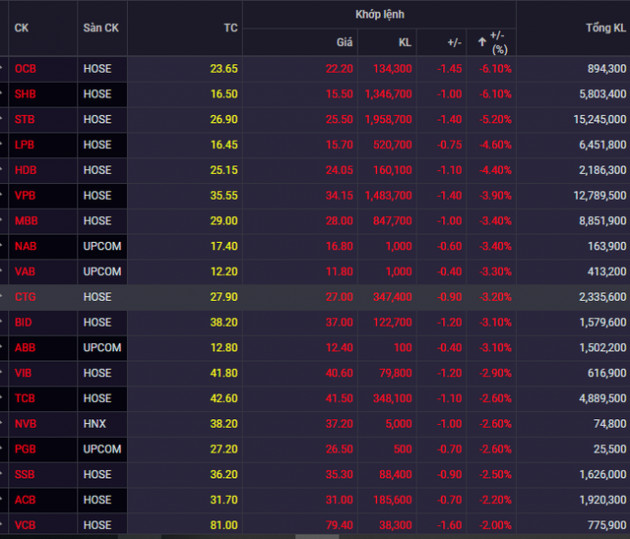Sort by Giá column header
Image resolution: width=630 pixels, height=539 pixels.
[344, 42]
